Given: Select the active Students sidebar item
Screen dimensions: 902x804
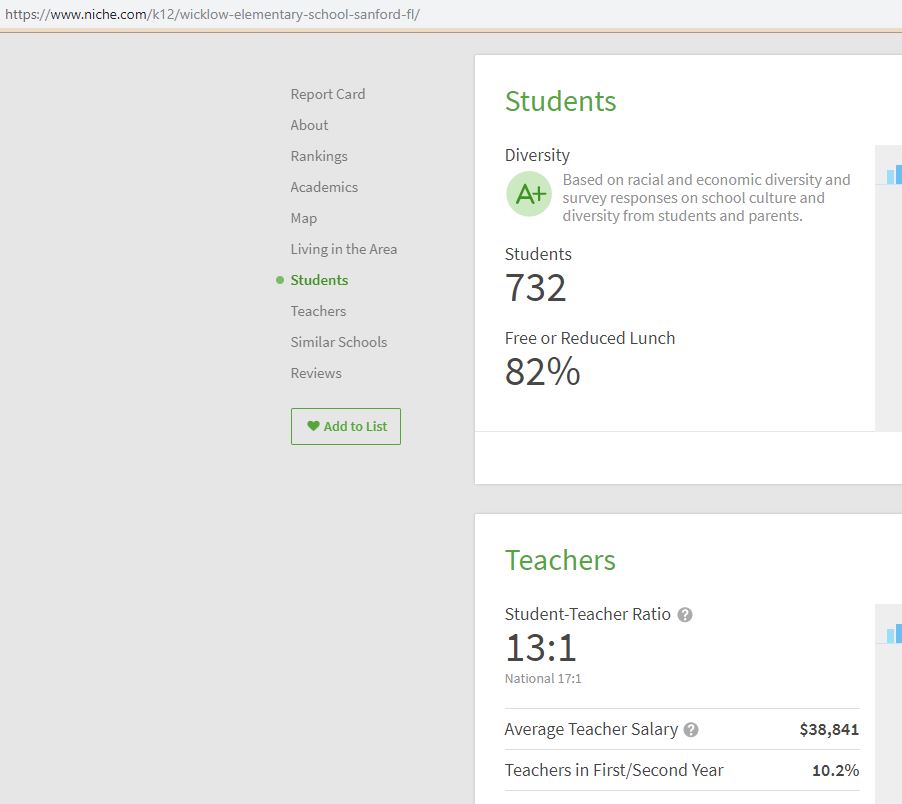Looking at the screenshot, I should 319,280.
